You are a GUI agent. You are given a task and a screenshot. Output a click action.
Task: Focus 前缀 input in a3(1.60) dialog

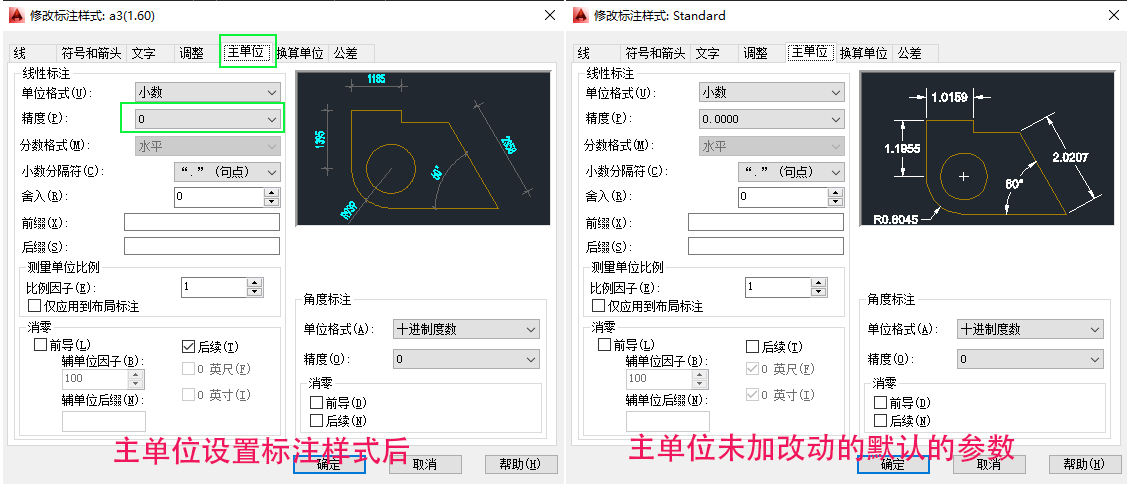(202, 221)
